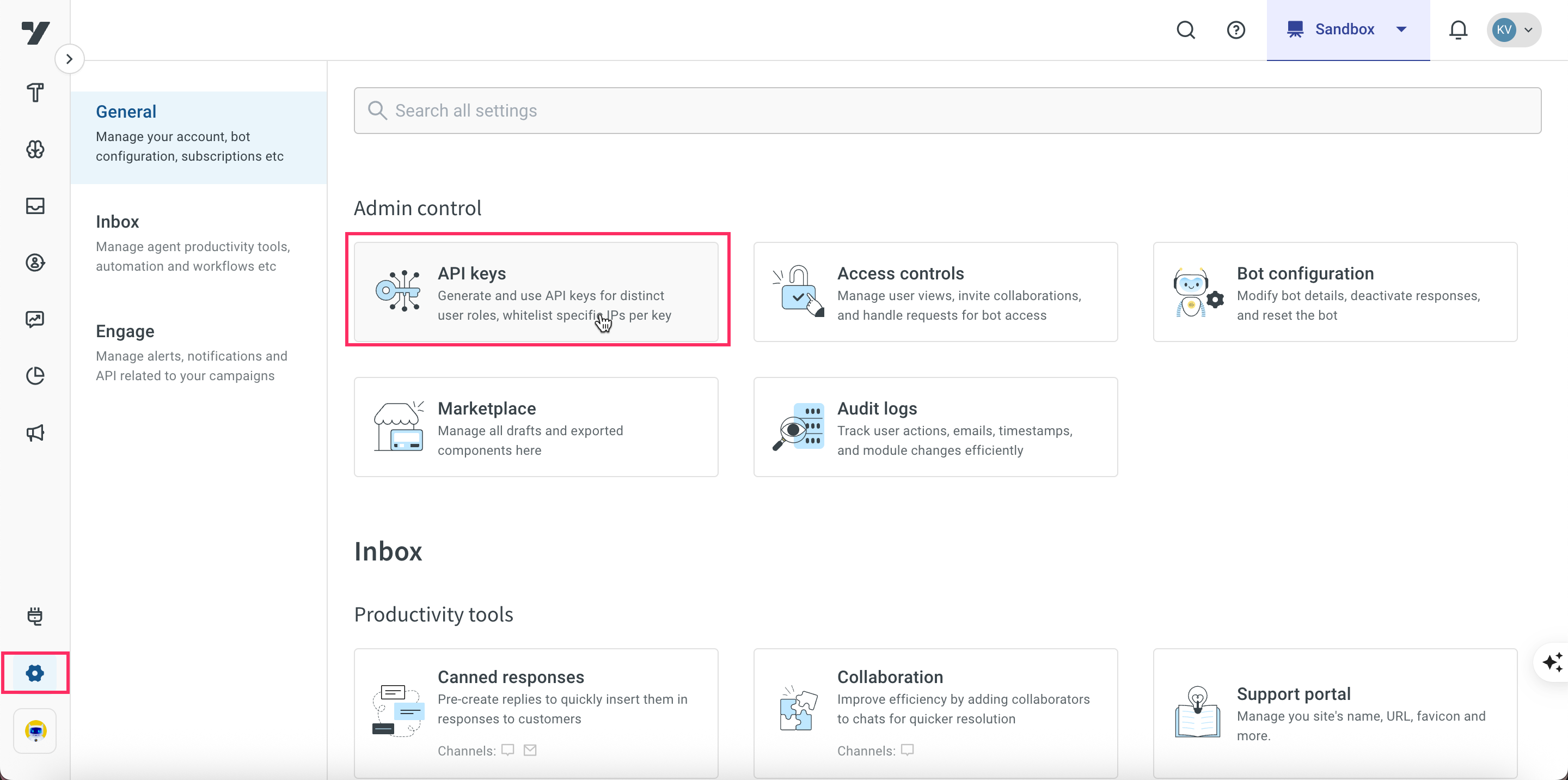The height and width of the screenshot is (780, 1568).
Task: Select the General settings category
Action: pos(199,137)
